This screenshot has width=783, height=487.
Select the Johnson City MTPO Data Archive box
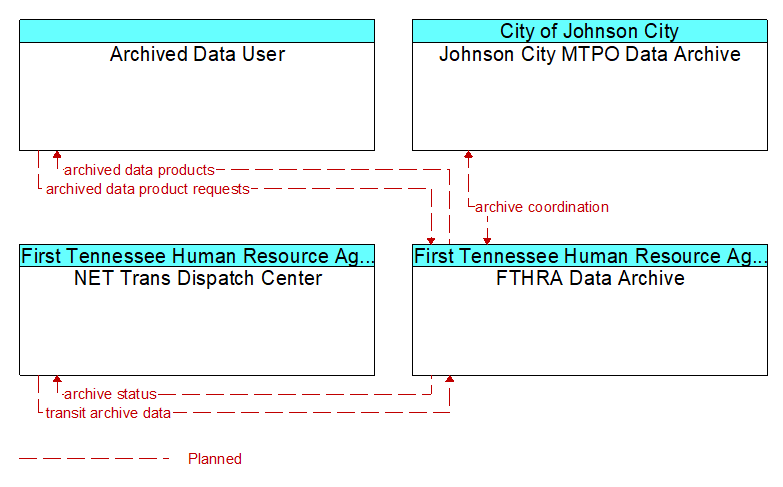pyautogui.click(x=590, y=85)
